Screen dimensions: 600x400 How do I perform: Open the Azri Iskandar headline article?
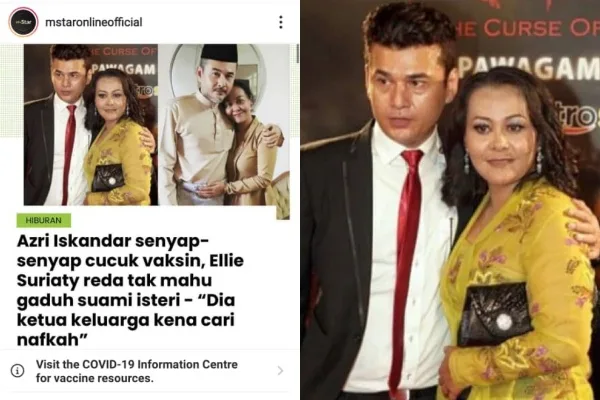click(x=130, y=290)
